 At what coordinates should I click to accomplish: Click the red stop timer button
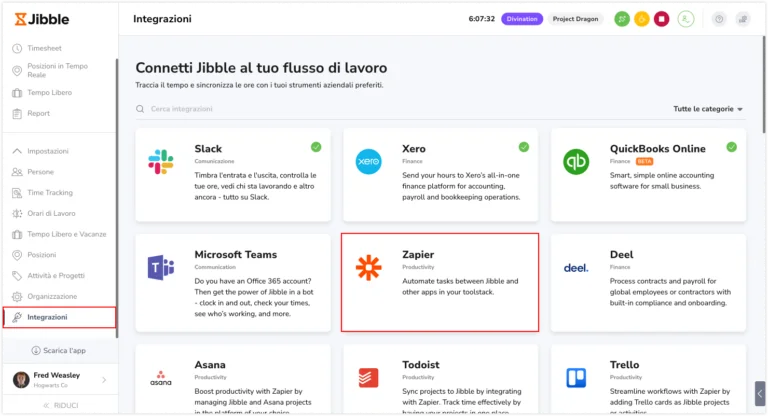661,19
